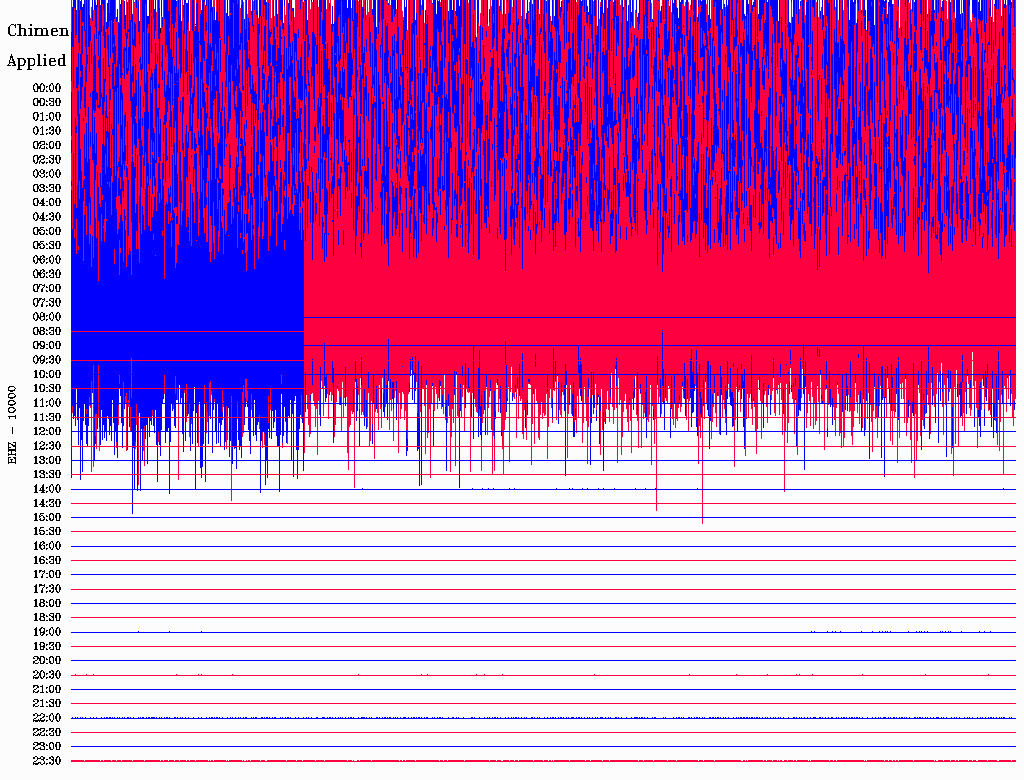The width and height of the screenshot is (1024, 780).
Task: Select the 04:00 time label
Action: pos(47,203)
